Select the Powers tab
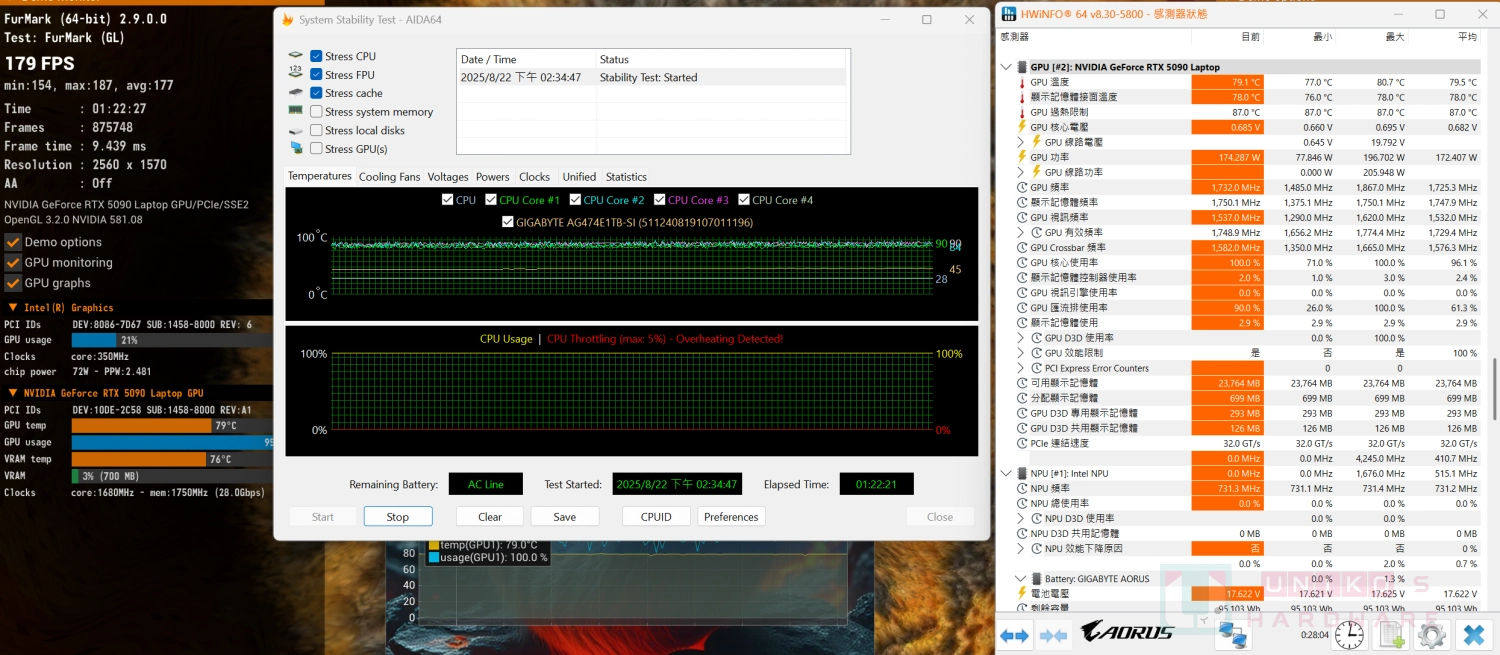 (493, 177)
